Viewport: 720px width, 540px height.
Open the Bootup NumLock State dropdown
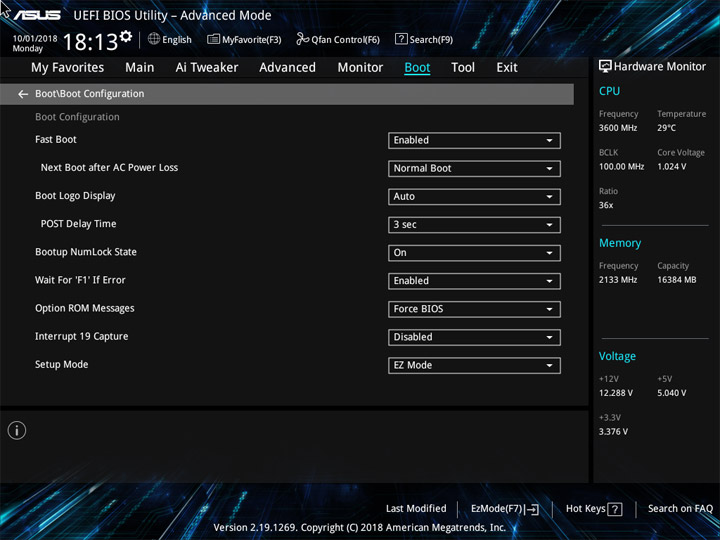(474, 253)
